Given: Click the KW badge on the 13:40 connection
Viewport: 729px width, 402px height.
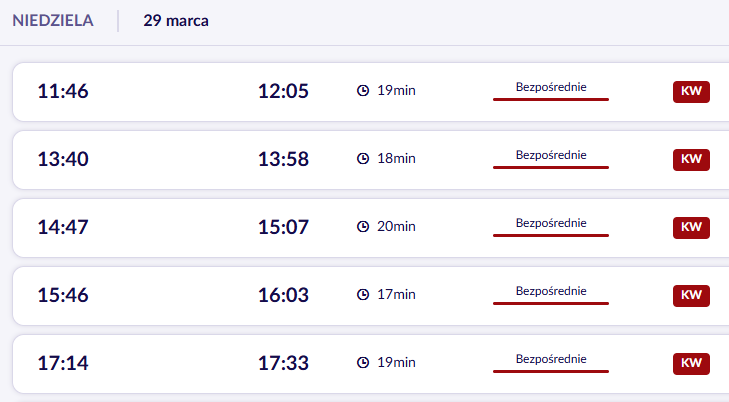Looking at the screenshot, I should tap(691, 160).
